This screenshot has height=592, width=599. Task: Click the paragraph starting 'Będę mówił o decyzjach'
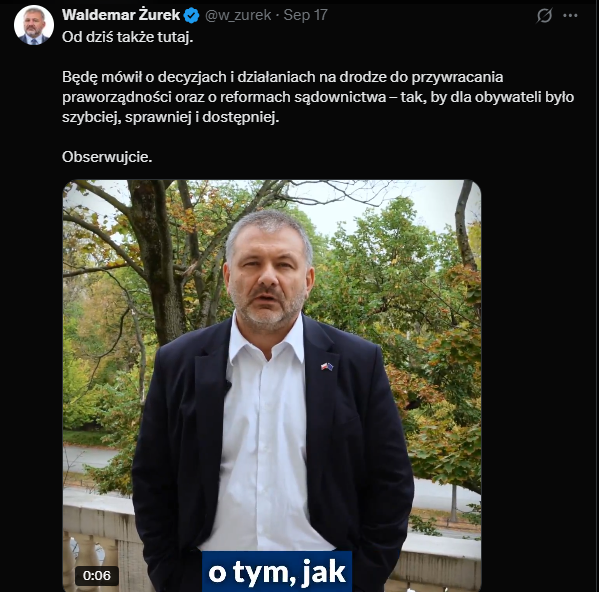[x=318, y=97]
